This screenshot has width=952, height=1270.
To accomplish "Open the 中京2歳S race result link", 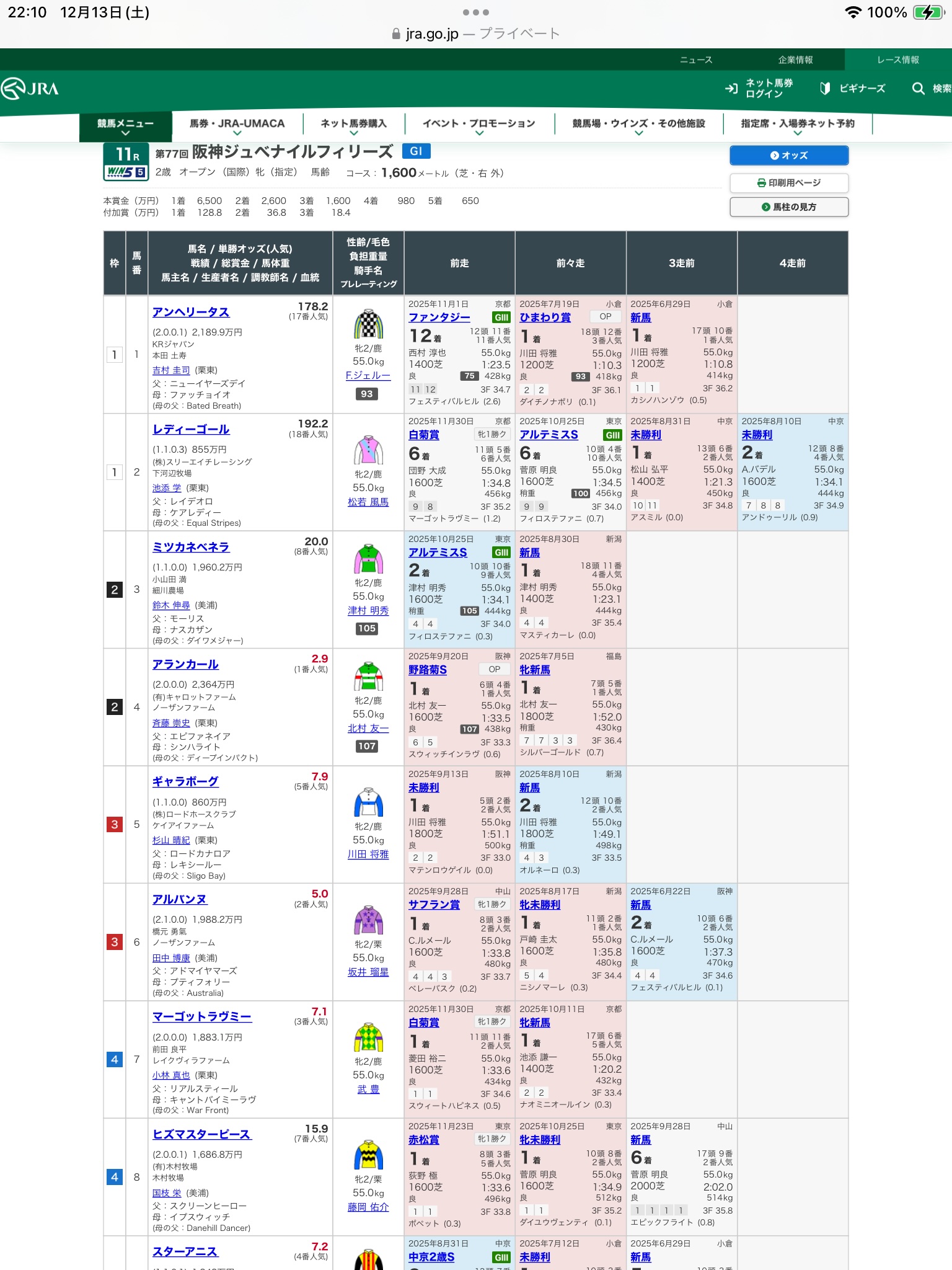I will pyautogui.click(x=431, y=1258).
